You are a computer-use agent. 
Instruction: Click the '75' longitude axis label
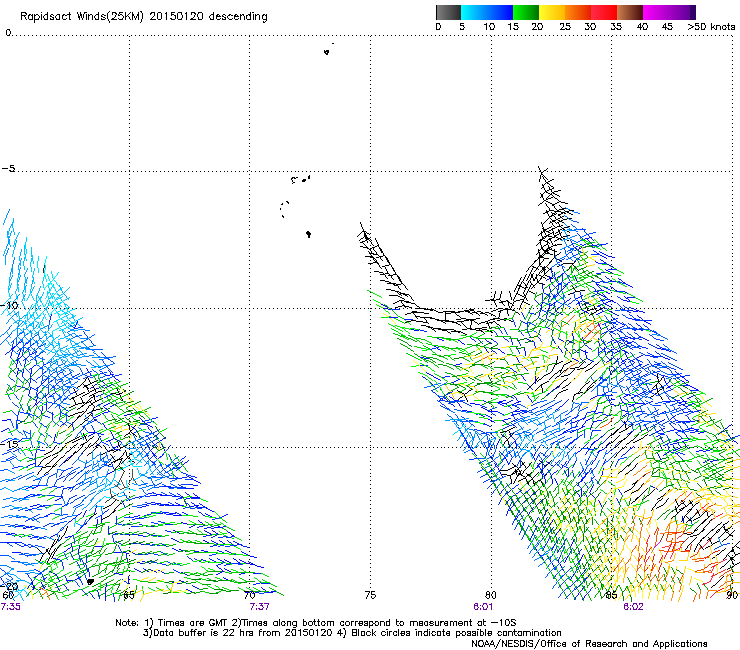coord(370,595)
